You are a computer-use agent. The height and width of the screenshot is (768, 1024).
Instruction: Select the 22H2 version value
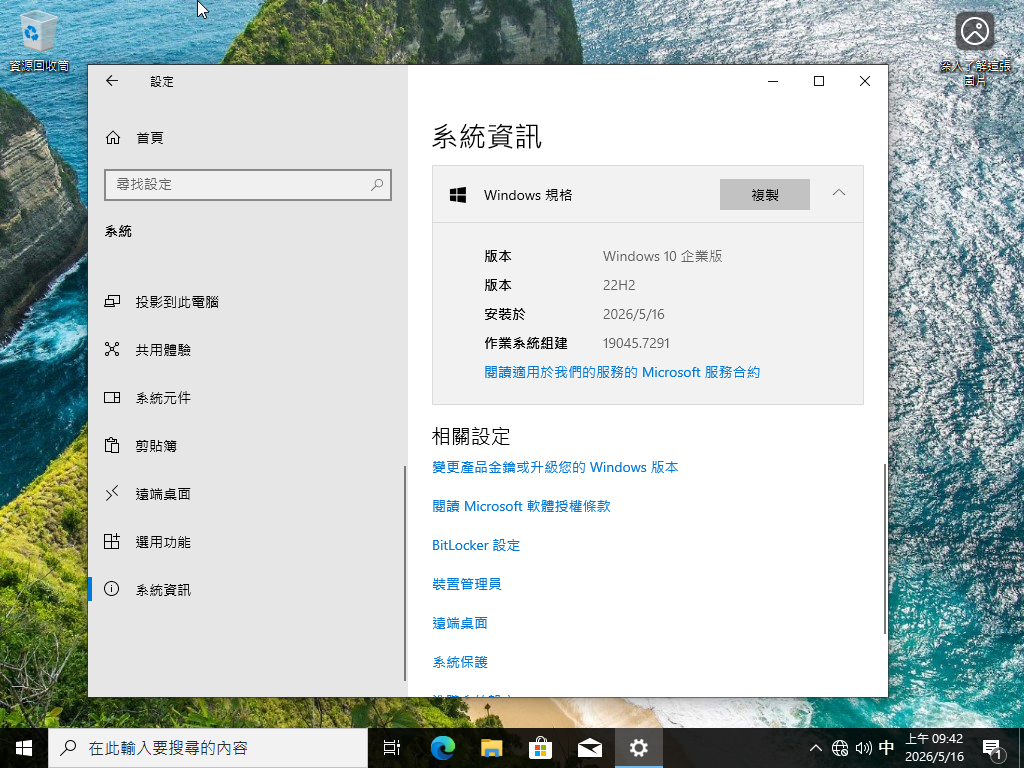click(x=619, y=285)
